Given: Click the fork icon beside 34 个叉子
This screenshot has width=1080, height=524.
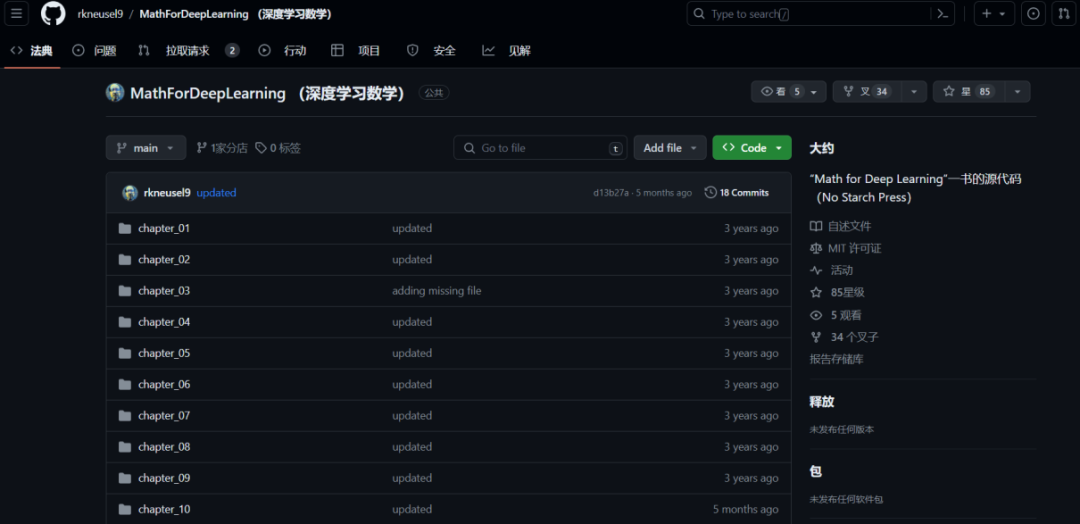Looking at the screenshot, I should click(816, 337).
